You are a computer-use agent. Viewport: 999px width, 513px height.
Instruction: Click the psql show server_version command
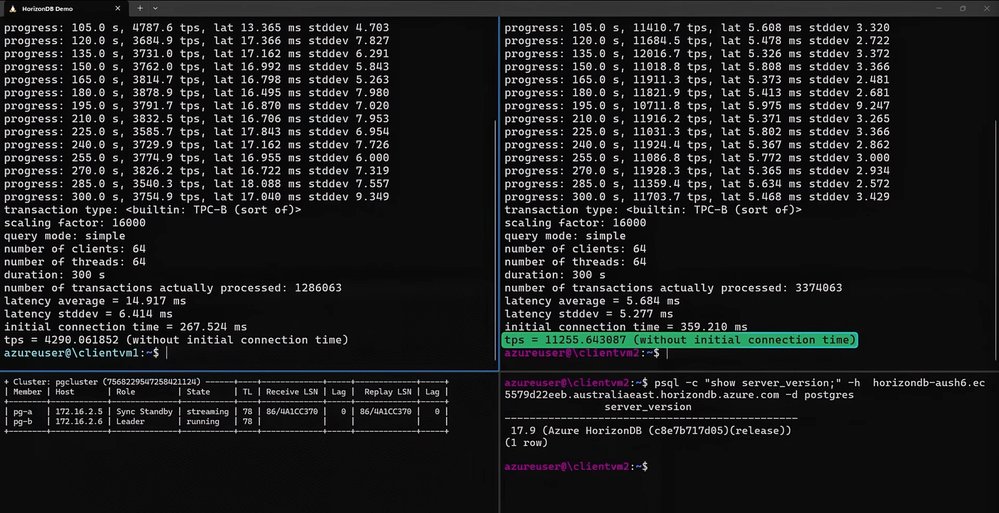pyautogui.click(x=745, y=389)
